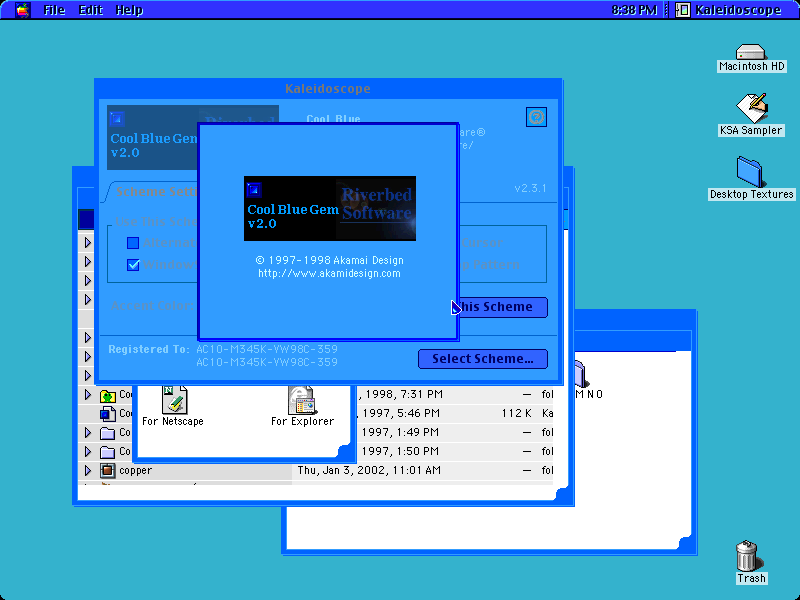Select the copper scheme icon
Viewport: 800px width, 600px height.
[108, 470]
